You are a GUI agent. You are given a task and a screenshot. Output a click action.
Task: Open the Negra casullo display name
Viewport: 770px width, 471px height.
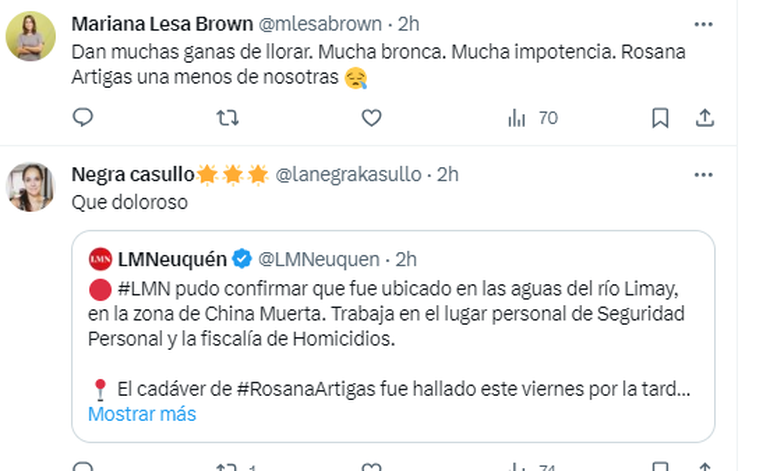click(x=133, y=174)
